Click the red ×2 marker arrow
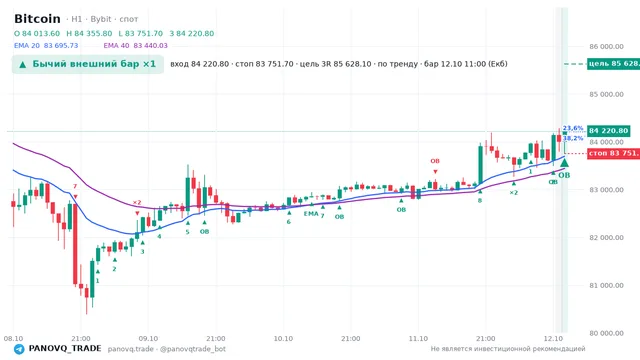 click(x=137, y=213)
